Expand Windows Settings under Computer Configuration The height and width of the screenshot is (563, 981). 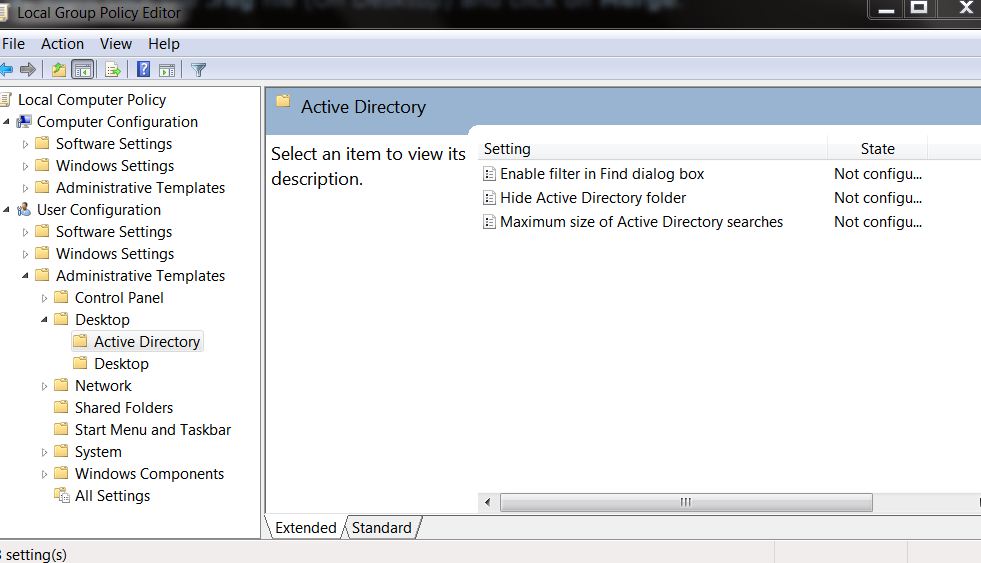click(x=25, y=166)
